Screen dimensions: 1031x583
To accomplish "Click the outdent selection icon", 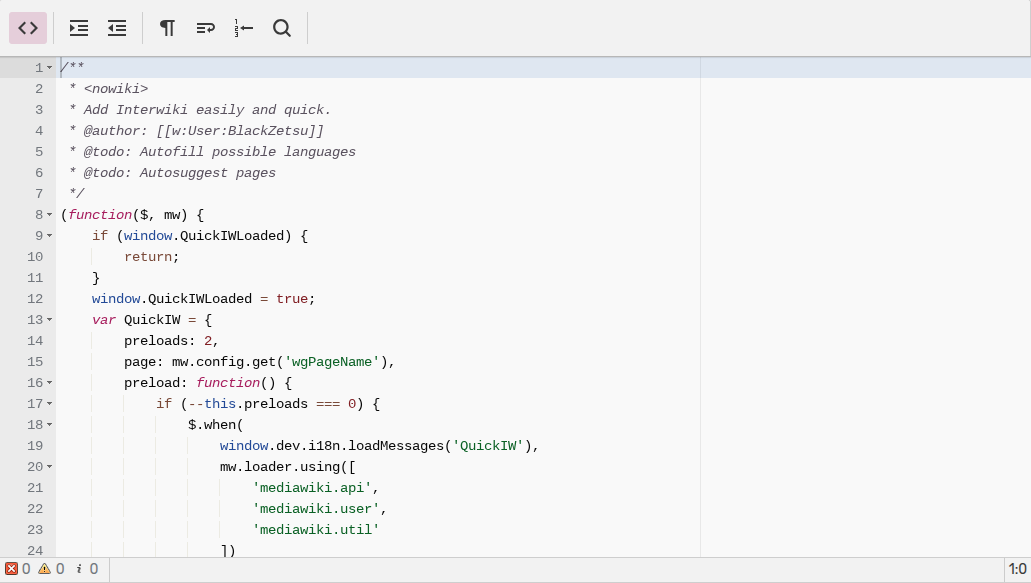I will pyautogui.click(x=117, y=28).
